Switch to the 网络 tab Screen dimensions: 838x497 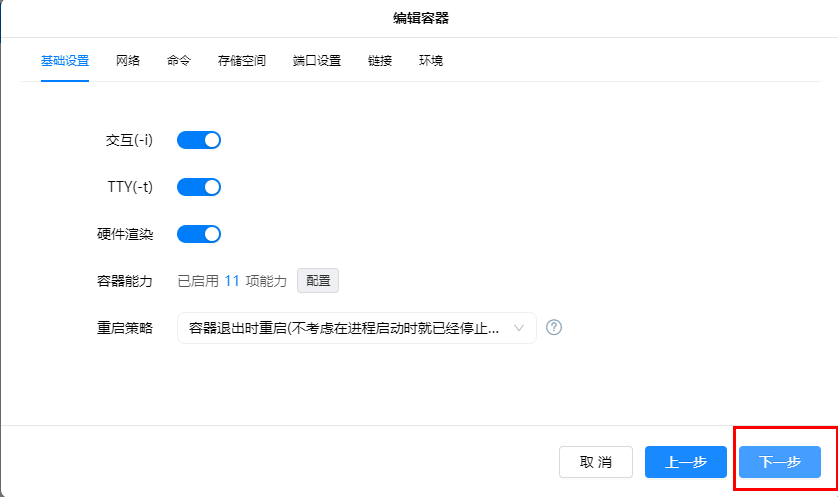(x=128, y=61)
